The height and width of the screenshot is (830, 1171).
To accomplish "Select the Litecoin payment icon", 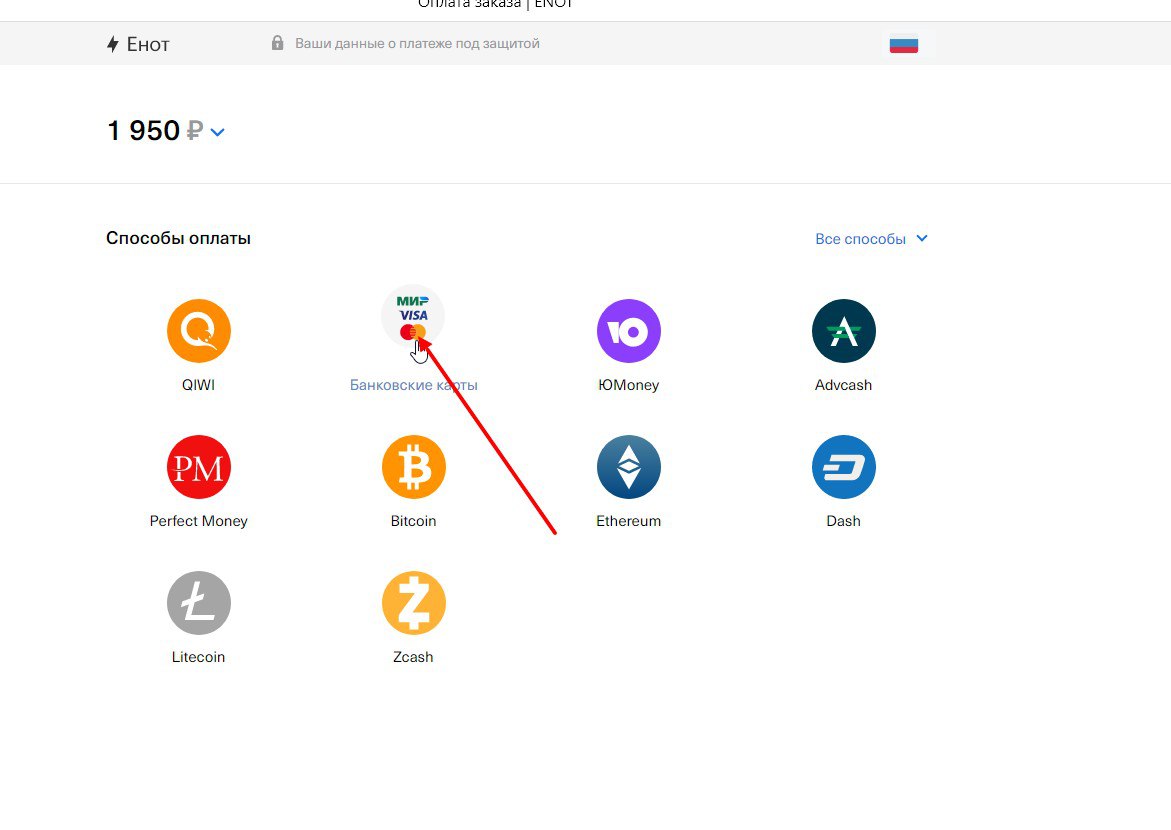I will point(199,603).
